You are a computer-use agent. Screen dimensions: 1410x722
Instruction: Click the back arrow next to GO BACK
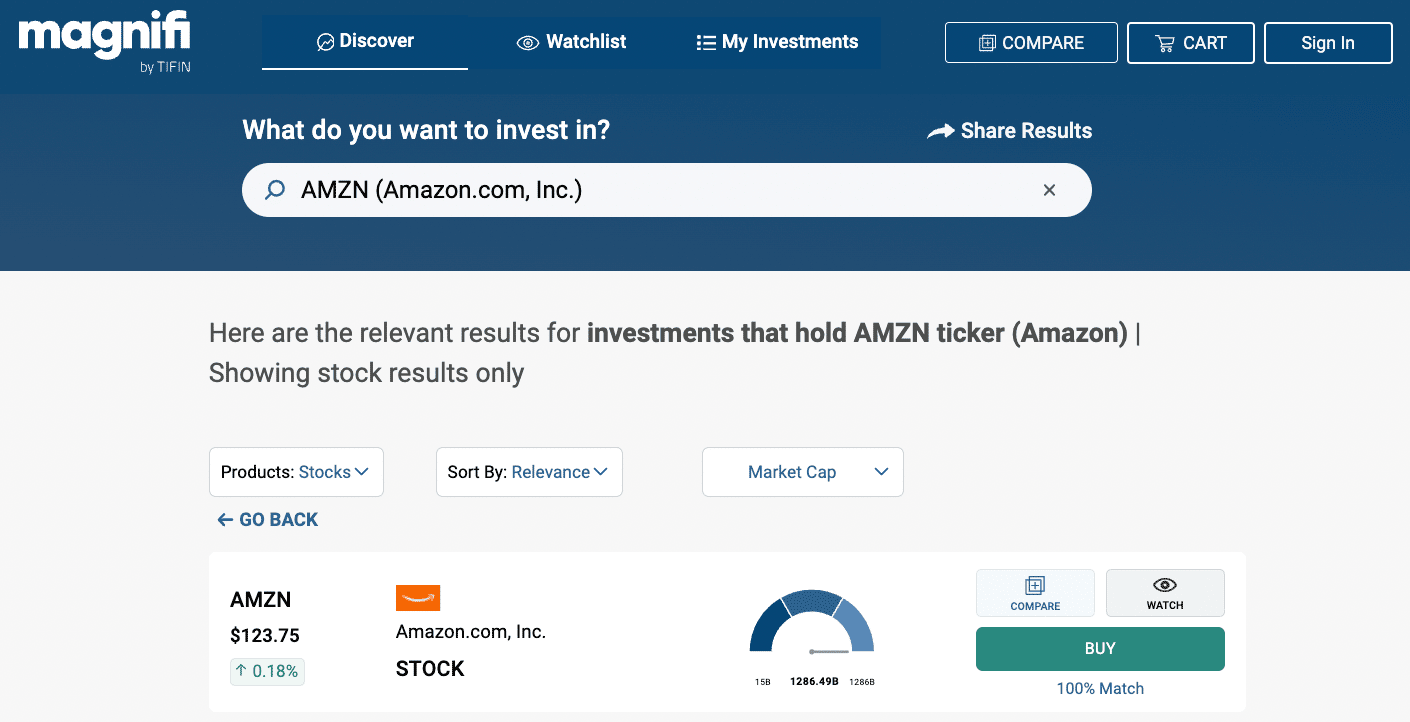(225, 520)
